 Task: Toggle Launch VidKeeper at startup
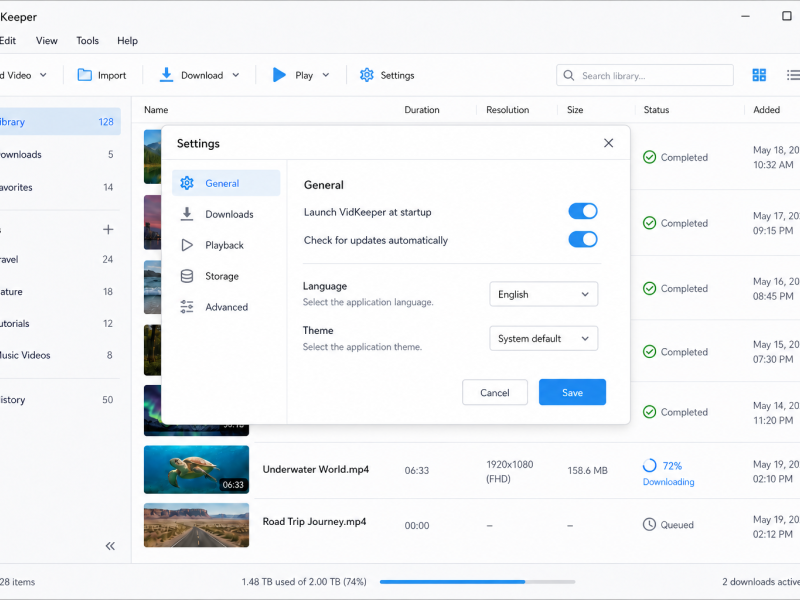point(583,211)
